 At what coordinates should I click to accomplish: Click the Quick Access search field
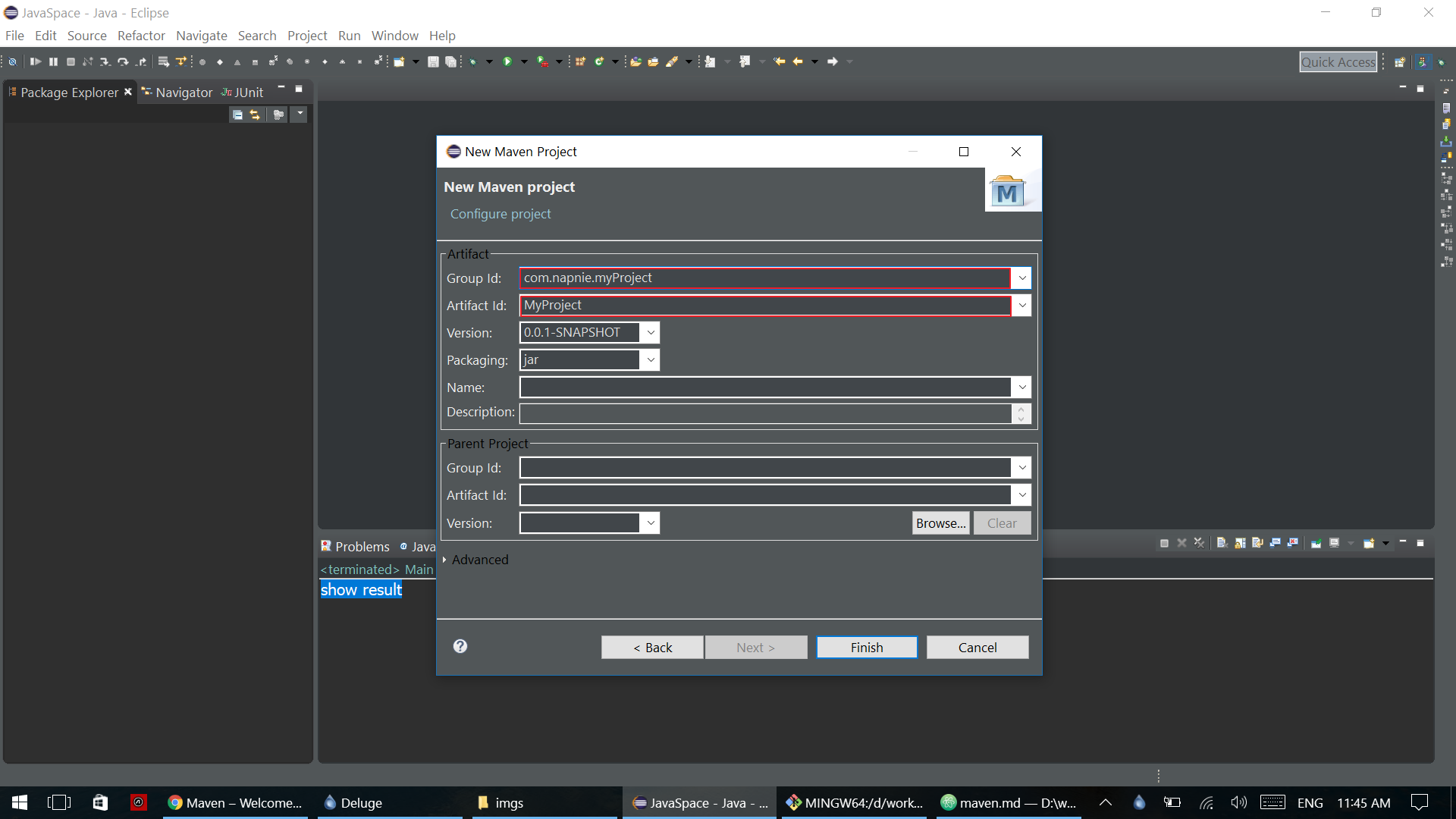point(1338,62)
